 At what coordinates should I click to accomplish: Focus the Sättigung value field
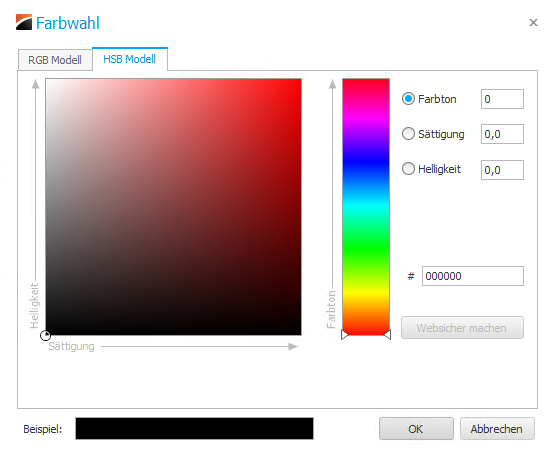coord(502,134)
